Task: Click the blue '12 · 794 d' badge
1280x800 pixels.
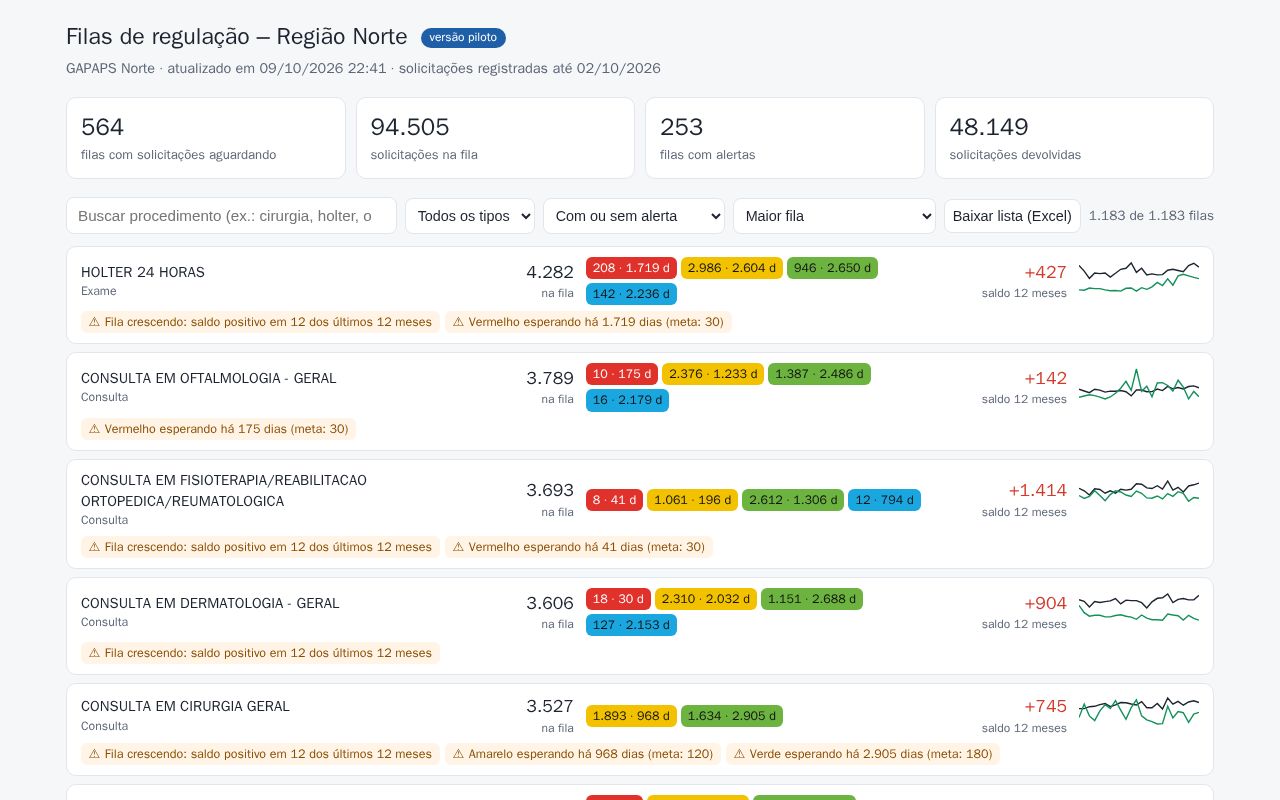Action: [884, 500]
